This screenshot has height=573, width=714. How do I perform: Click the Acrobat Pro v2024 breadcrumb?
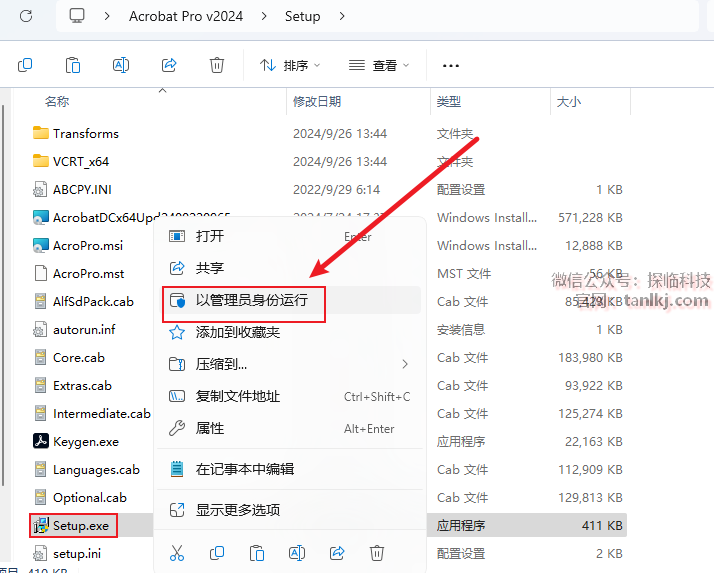[x=186, y=16]
